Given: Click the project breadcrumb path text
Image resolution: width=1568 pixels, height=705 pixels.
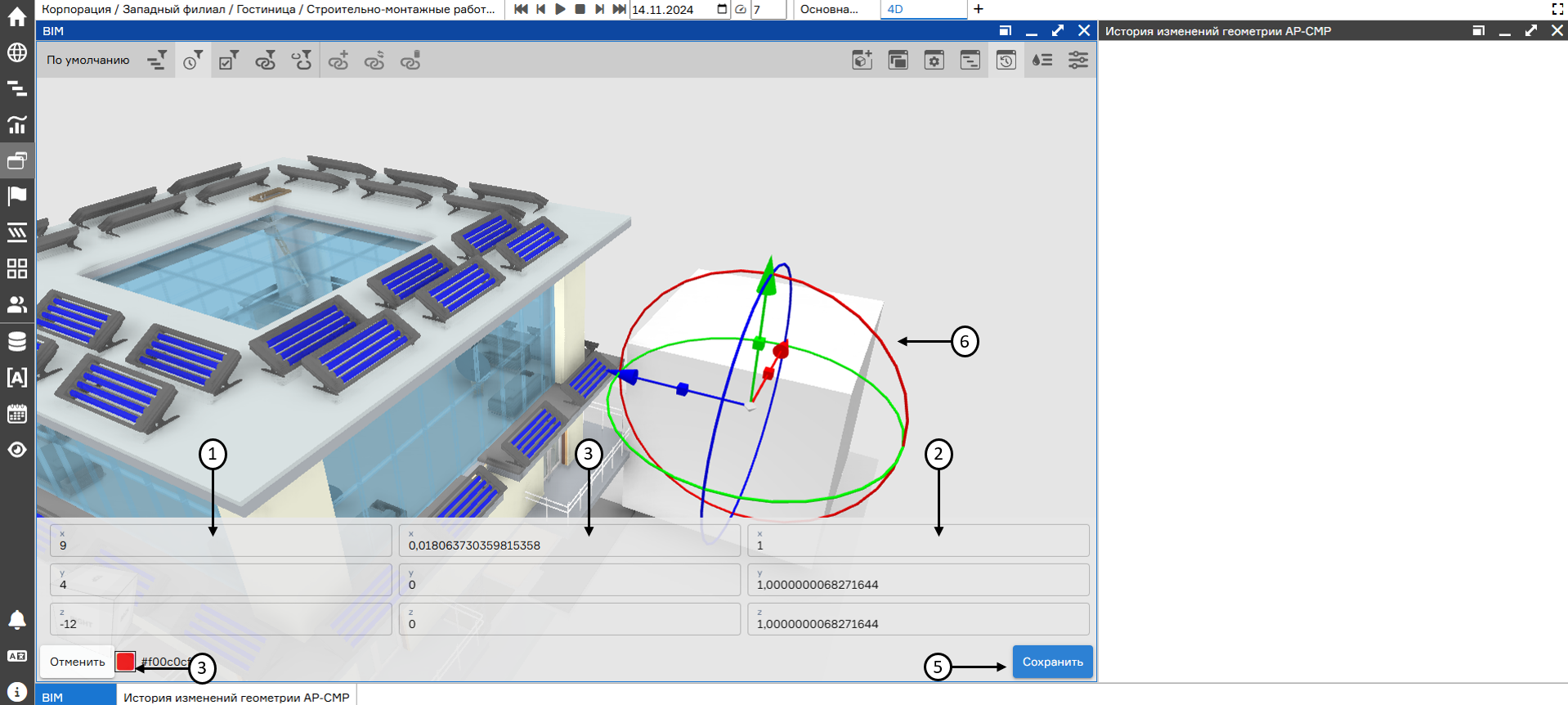Looking at the screenshot, I should pos(268,9).
